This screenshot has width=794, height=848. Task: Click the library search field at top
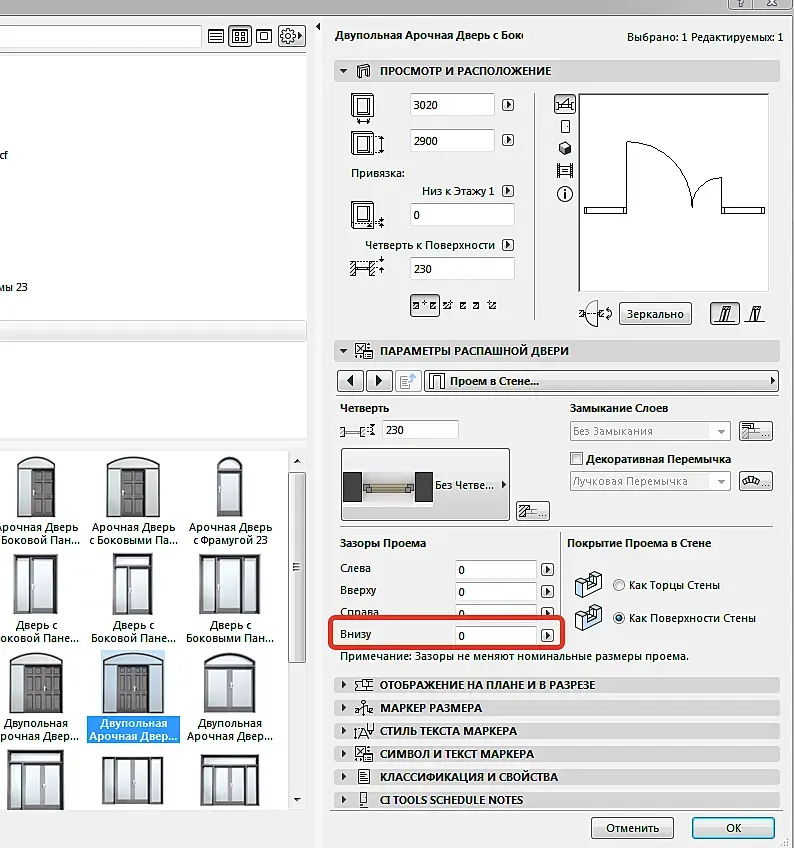[x=100, y=37]
